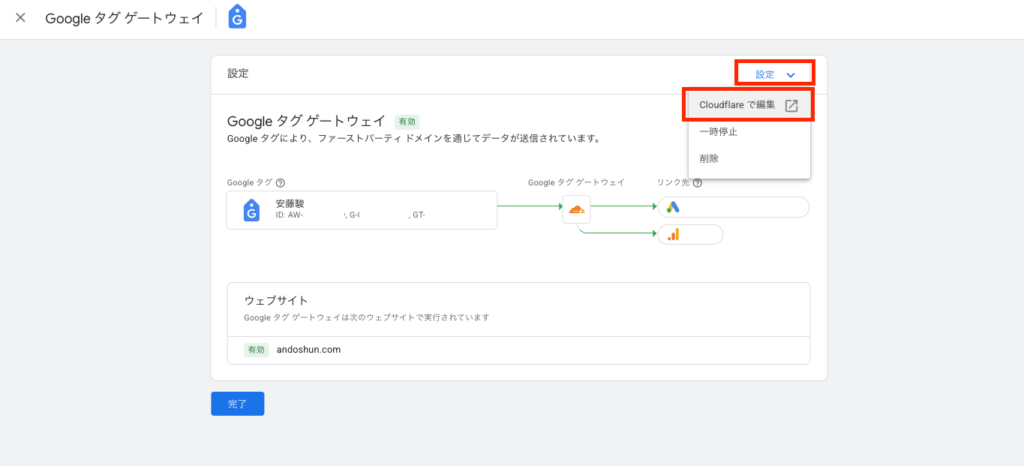Click the help icon next to リンク先
Viewport: 1024px width, 466px height.
pyautogui.click(x=697, y=183)
